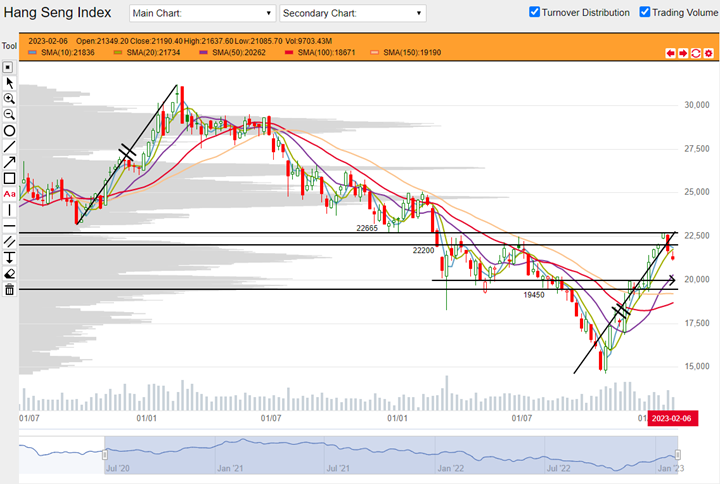Screen dimensions: 720x484
Task: Click the 2023-02-06 red date marker
Action: coord(673,418)
